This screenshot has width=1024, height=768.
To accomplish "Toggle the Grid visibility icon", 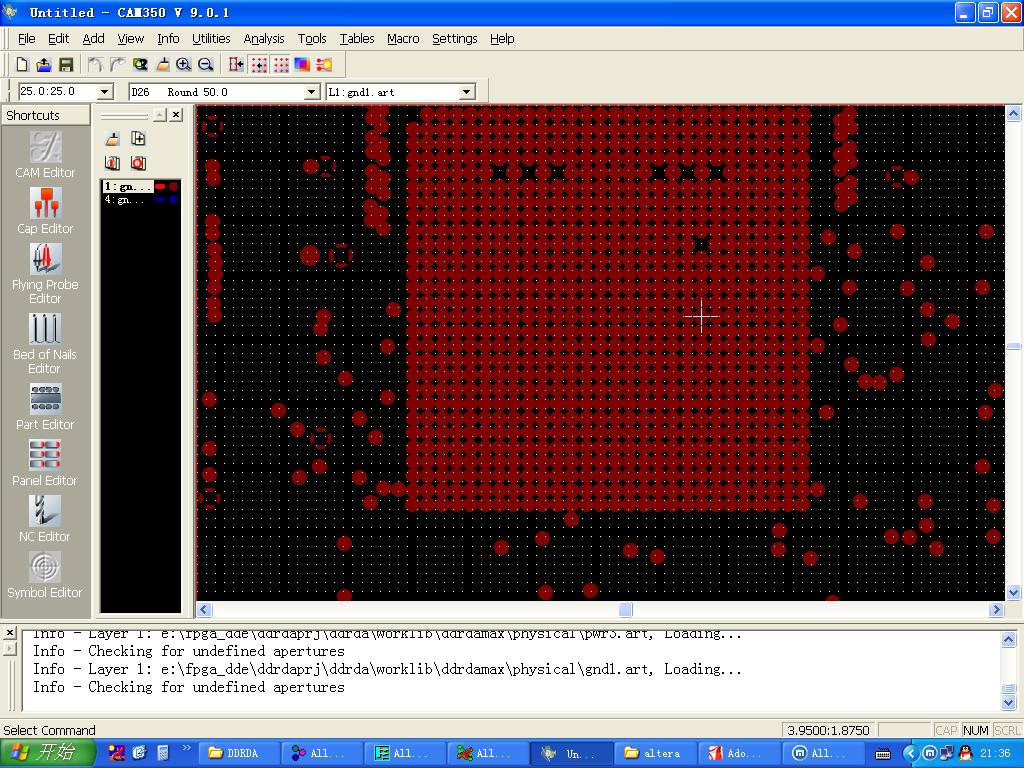I will click(x=281, y=64).
